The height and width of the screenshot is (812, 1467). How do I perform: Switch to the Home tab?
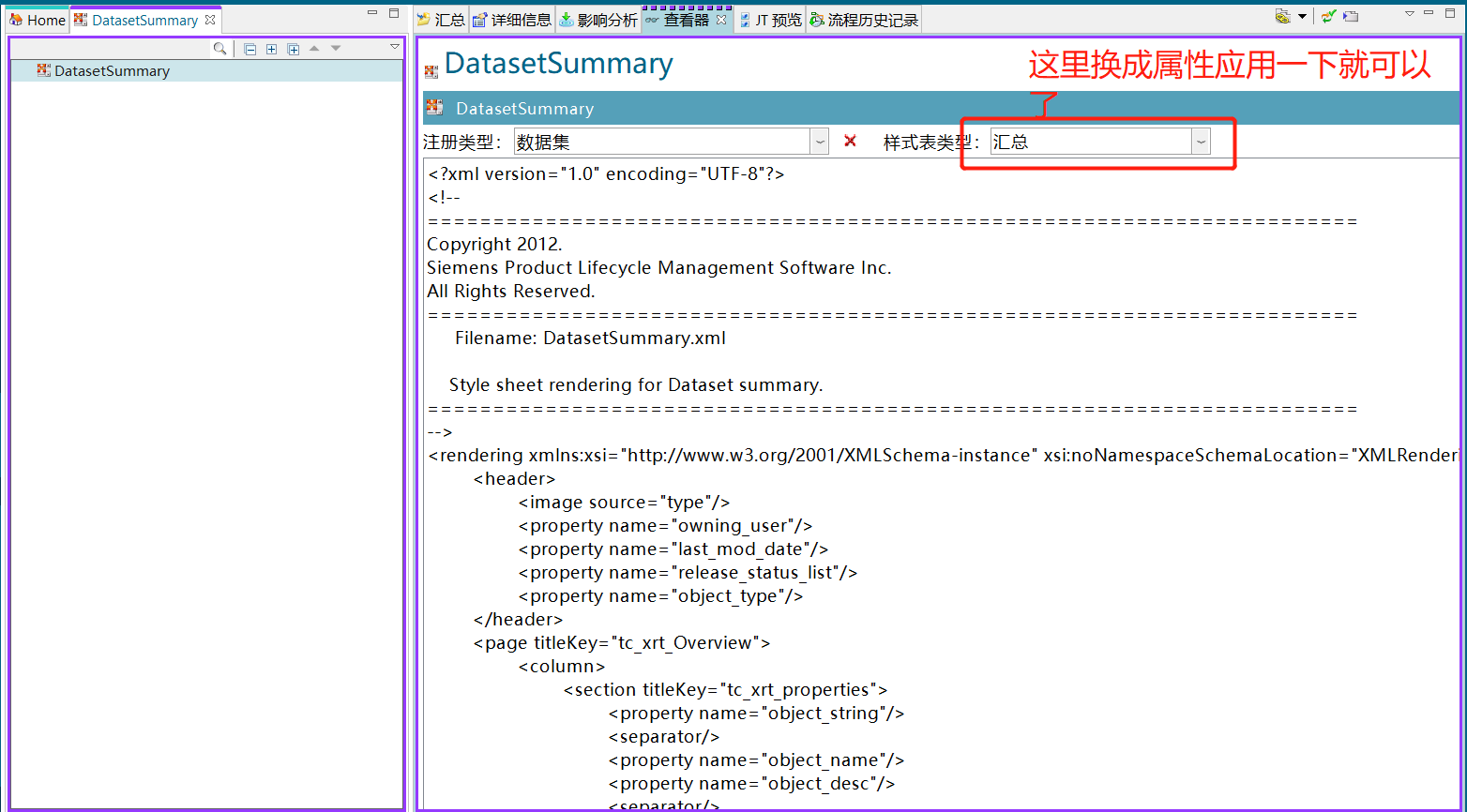(38, 20)
